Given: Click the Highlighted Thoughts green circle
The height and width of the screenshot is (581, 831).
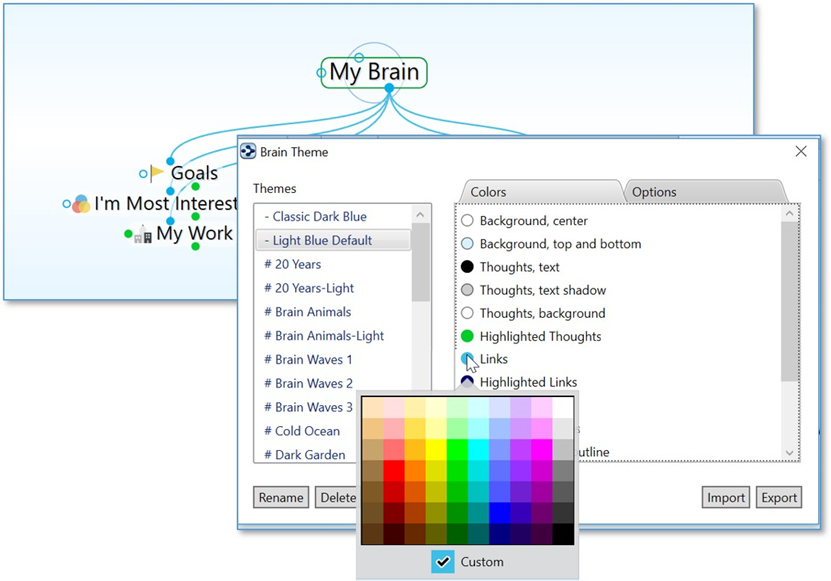Looking at the screenshot, I should point(467,336).
